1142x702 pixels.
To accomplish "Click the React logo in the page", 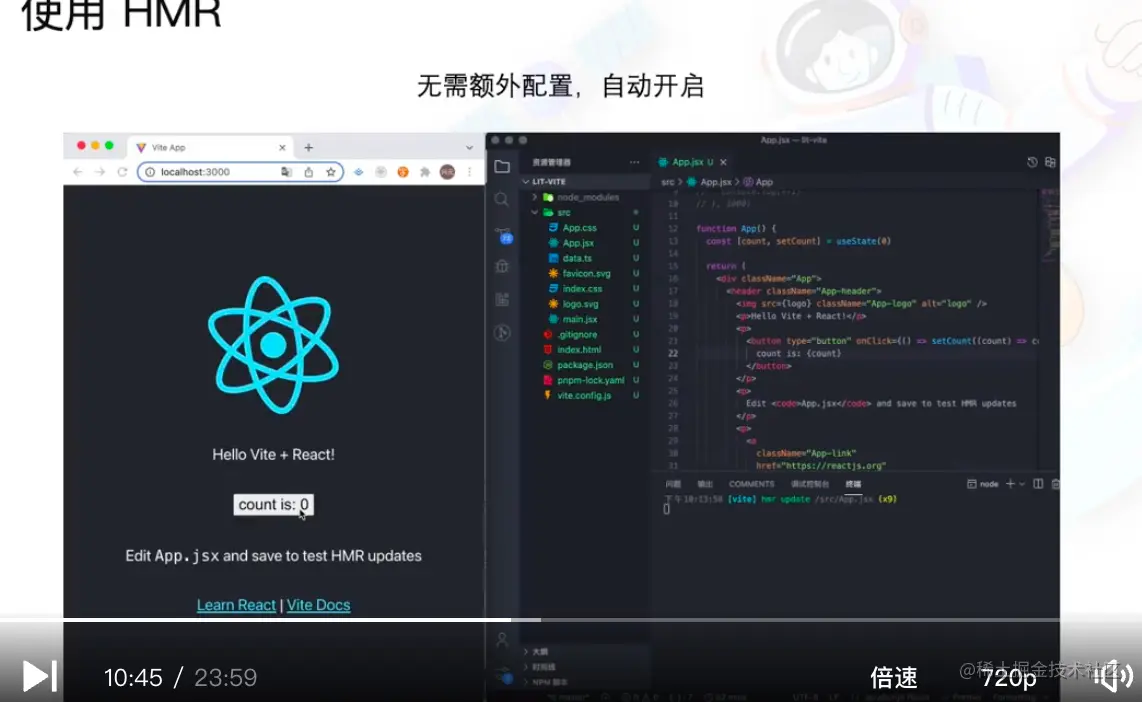I will [x=273, y=345].
